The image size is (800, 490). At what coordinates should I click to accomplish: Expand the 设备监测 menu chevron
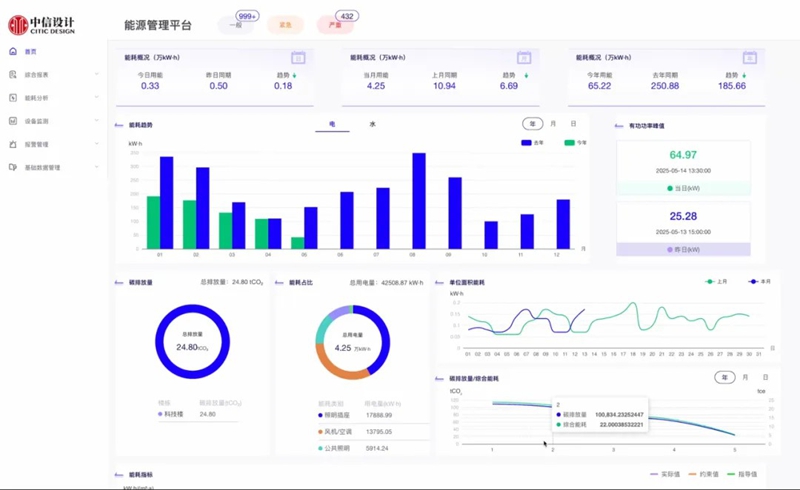tap(96, 120)
